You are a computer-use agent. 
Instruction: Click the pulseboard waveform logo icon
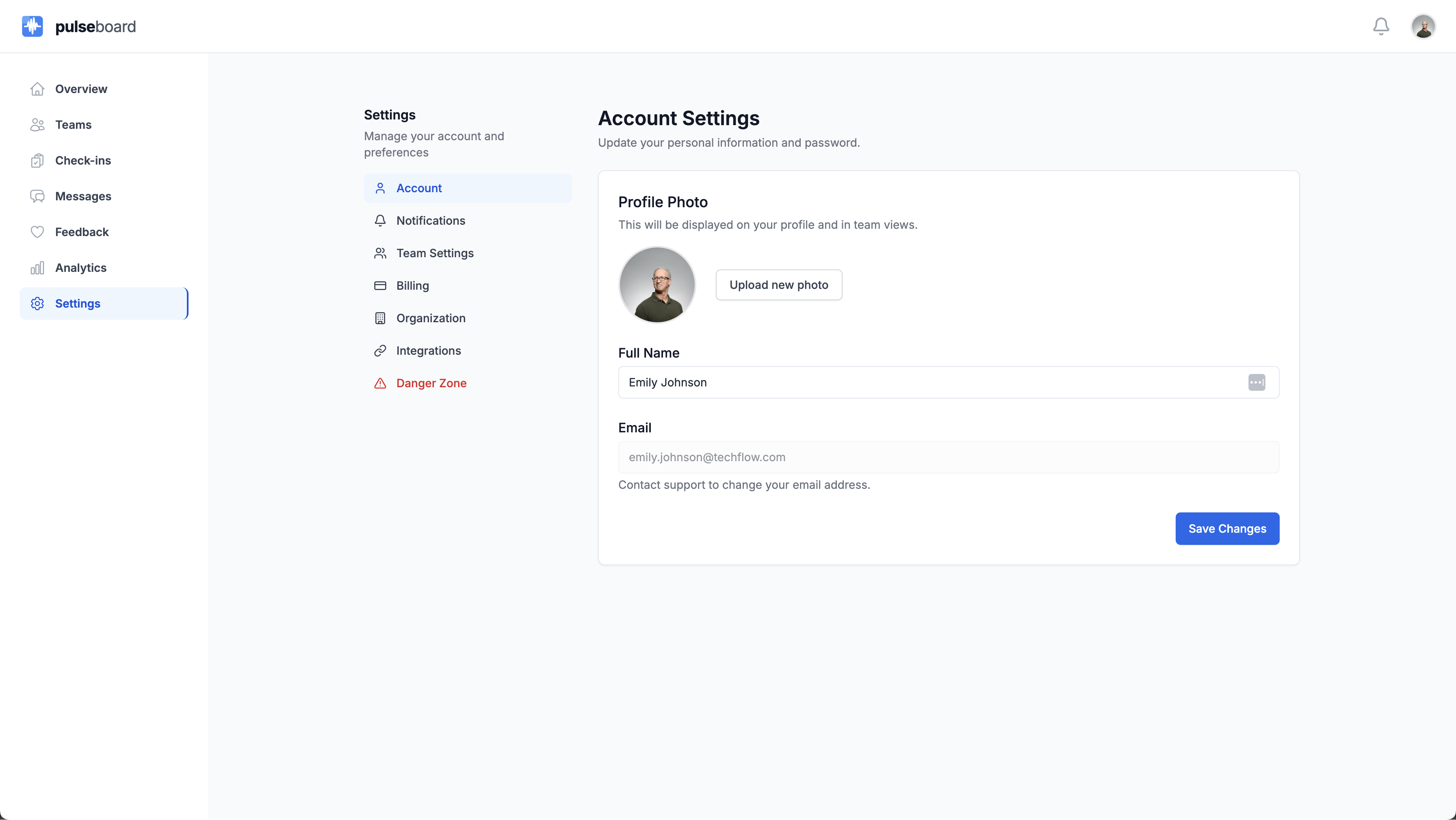coord(32,26)
